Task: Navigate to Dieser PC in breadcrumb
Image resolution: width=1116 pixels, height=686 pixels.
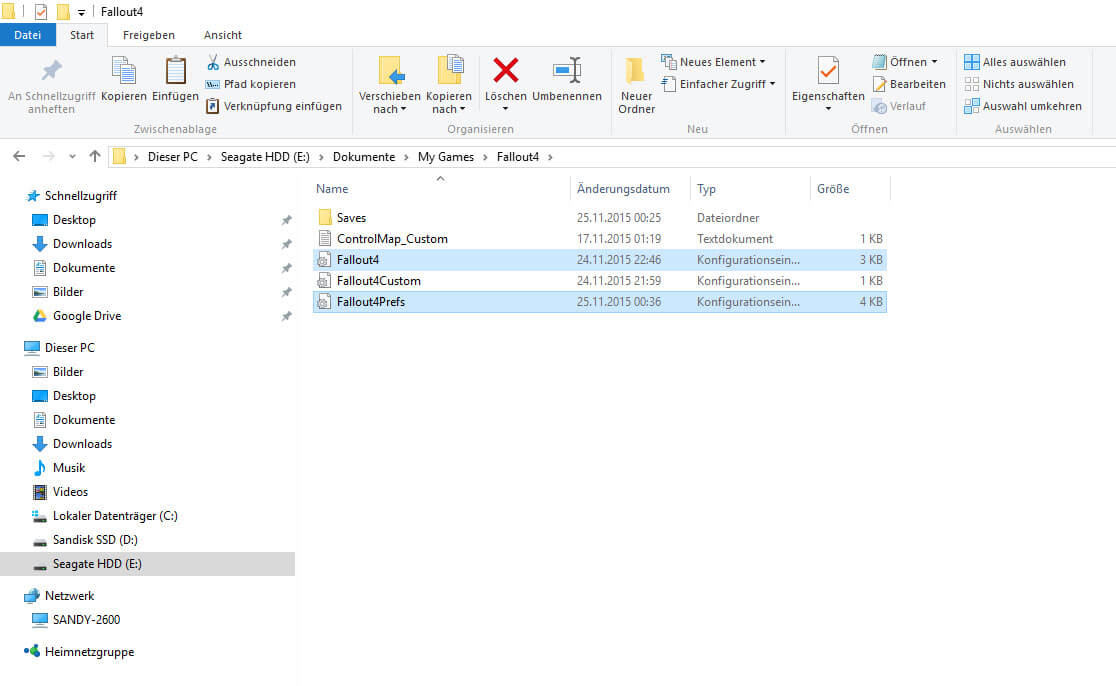Action: tap(173, 157)
